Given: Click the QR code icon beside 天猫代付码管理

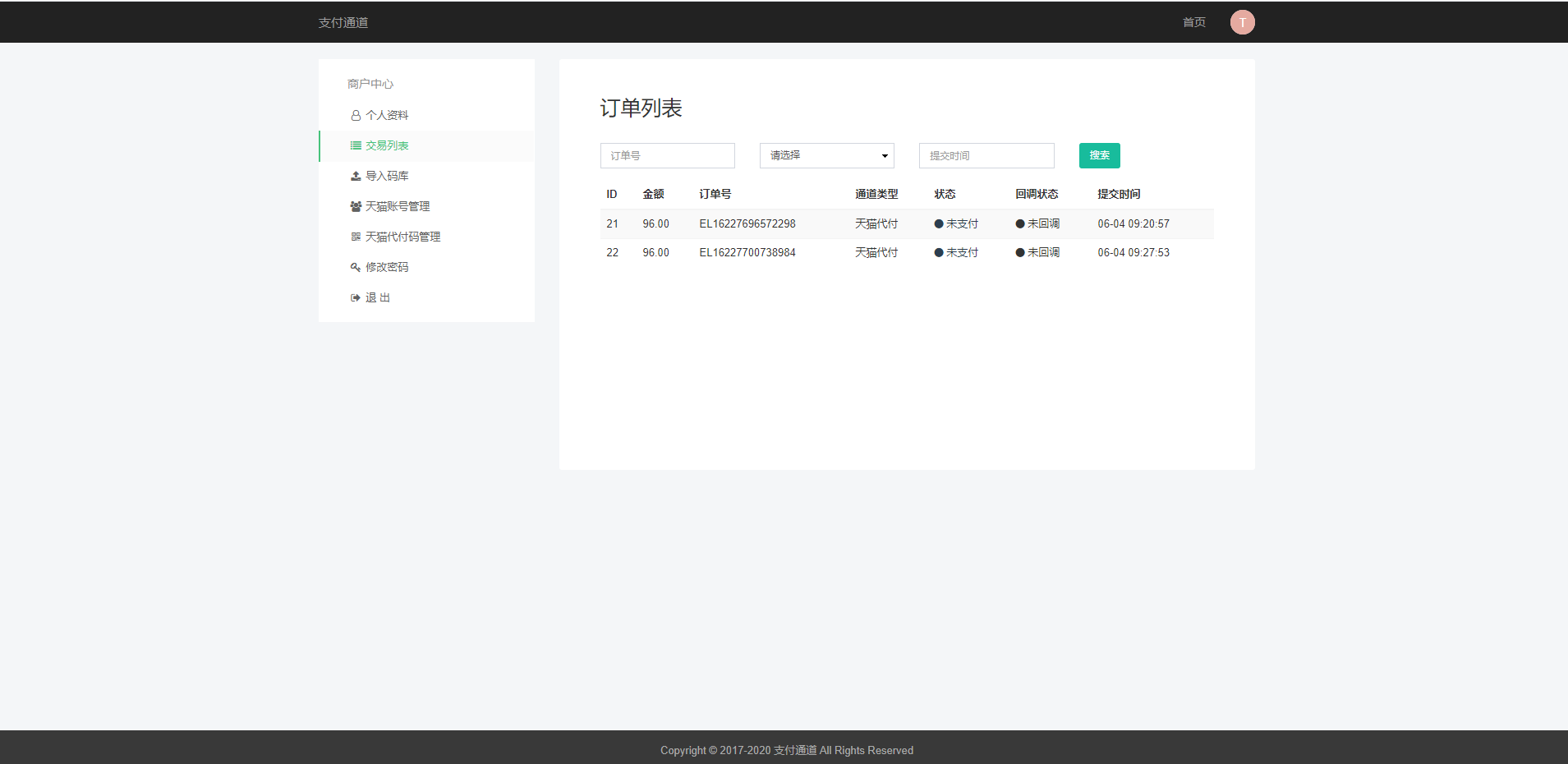Looking at the screenshot, I should coord(356,237).
